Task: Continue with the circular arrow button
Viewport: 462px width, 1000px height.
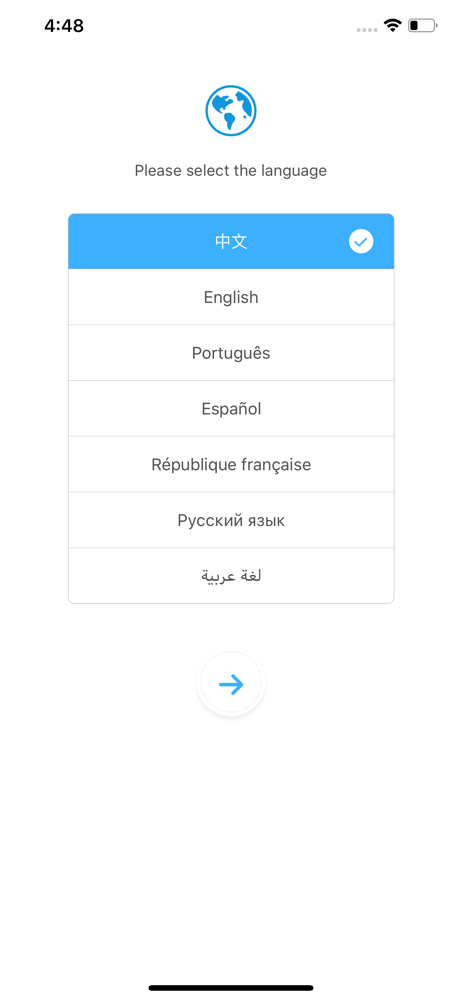Action: click(231, 684)
